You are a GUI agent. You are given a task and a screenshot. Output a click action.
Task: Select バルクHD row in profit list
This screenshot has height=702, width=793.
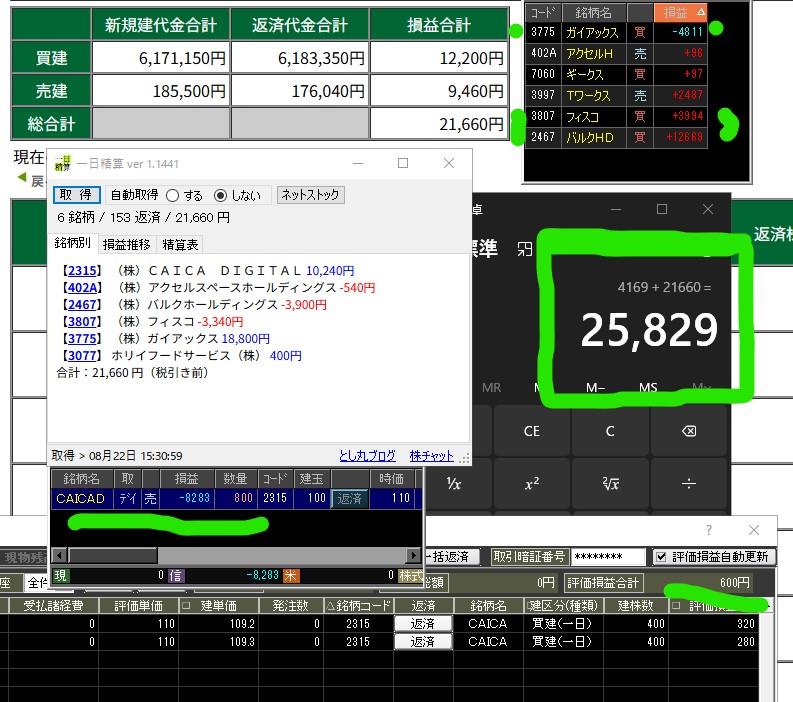pyautogui.click(x=615, y=137)
